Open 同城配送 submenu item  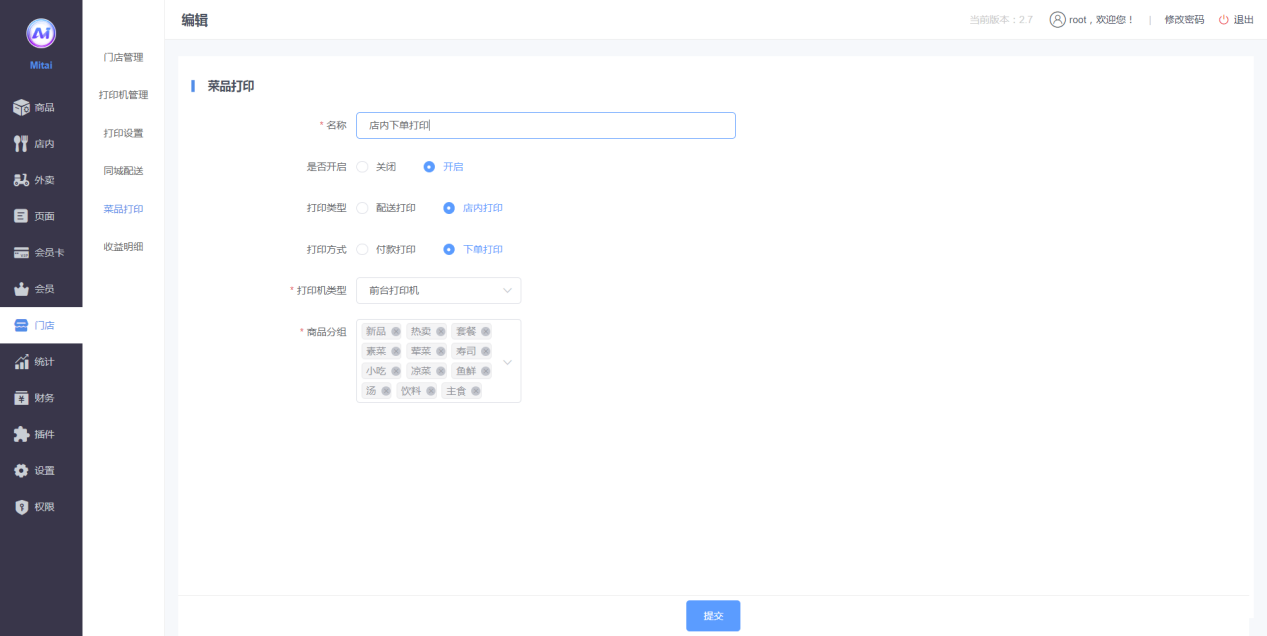click(123, 171)
